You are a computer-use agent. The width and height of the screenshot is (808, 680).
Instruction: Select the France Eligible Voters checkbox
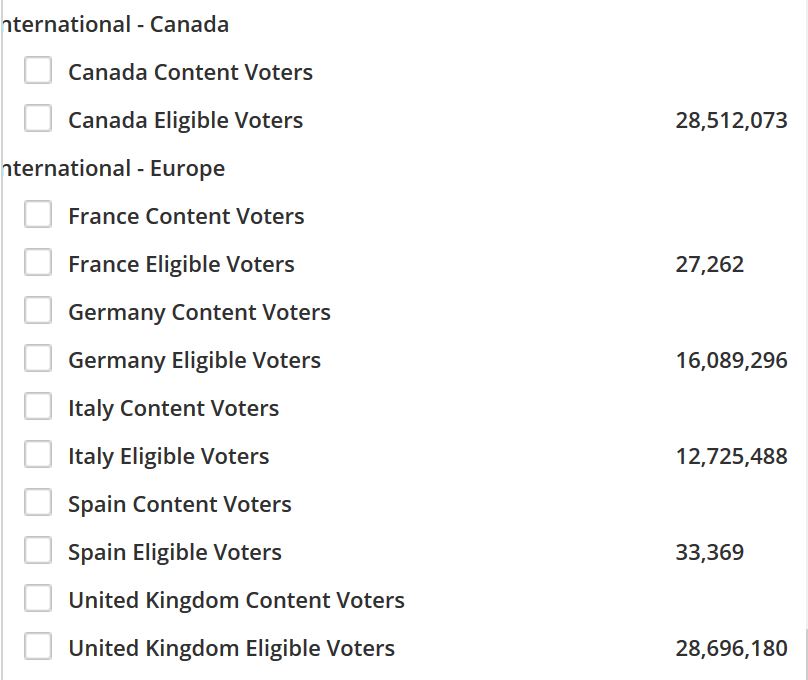click(x=38, y=262)
